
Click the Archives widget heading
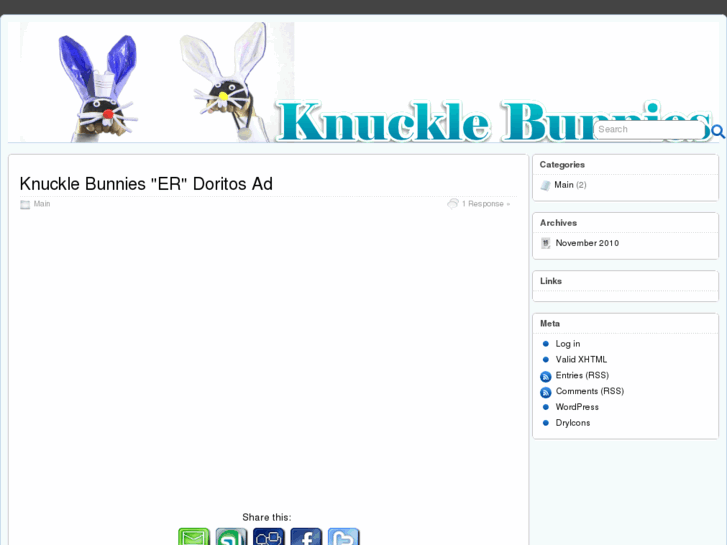point(558,223)
